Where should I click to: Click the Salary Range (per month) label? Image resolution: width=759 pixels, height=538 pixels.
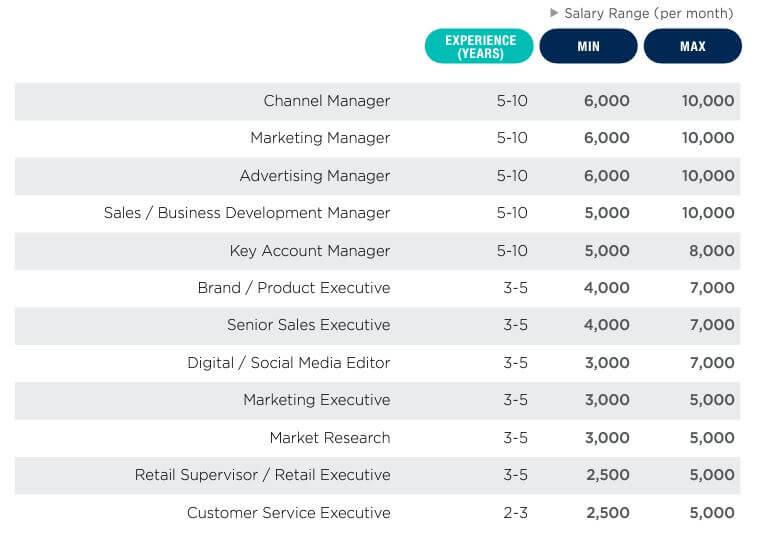648,14
